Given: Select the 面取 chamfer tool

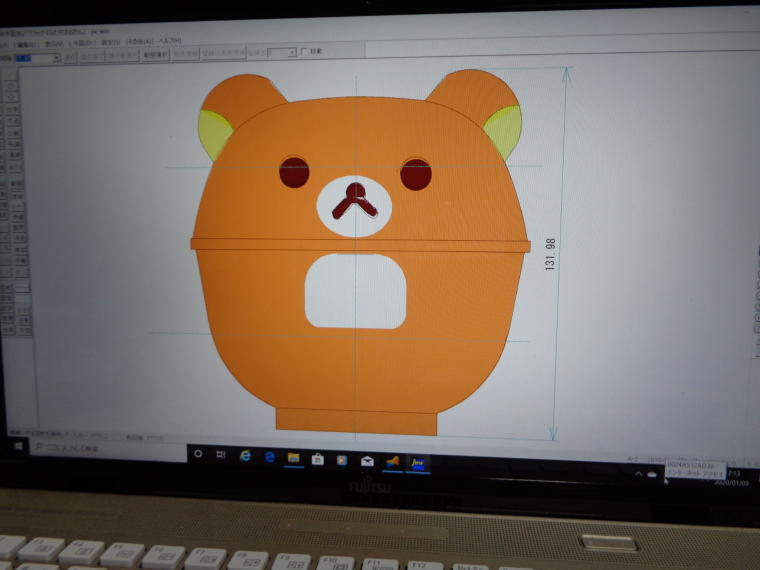Looking at the screenshot, I should pyautogui.click(x=18, y=227).
